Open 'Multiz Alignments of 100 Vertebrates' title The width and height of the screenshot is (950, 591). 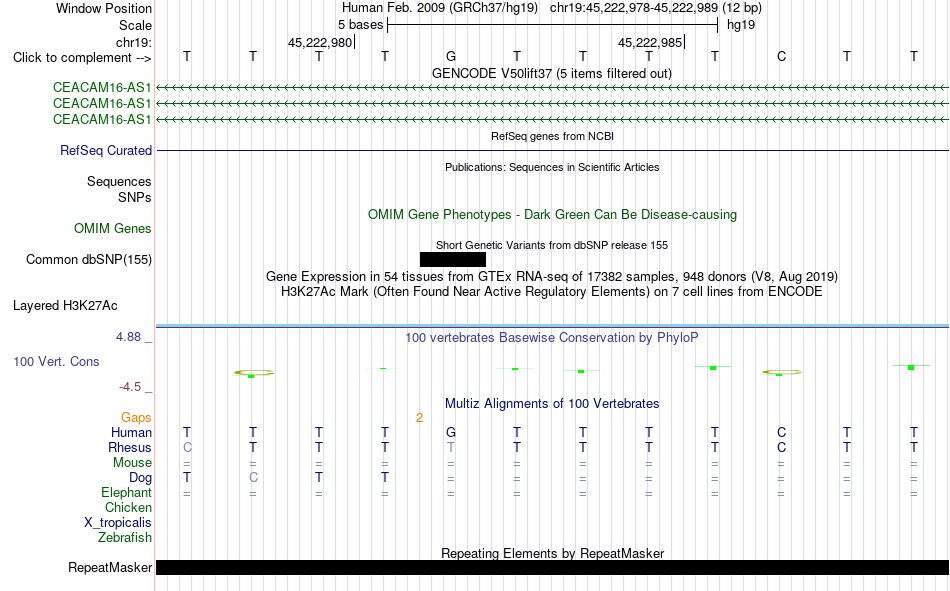coord(552,404)
